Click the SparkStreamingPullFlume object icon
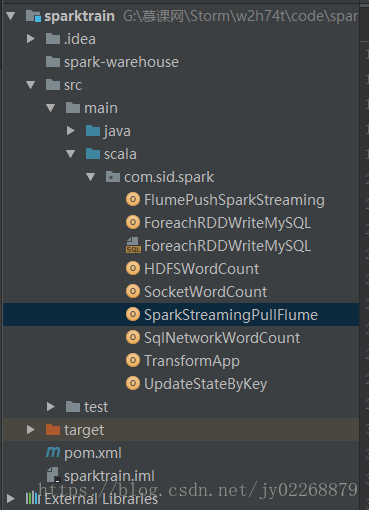369x510 pixels. (133, 314)
